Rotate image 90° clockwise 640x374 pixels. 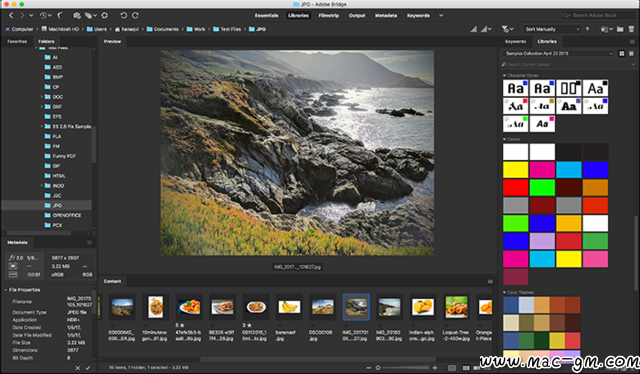pos(135,16)
